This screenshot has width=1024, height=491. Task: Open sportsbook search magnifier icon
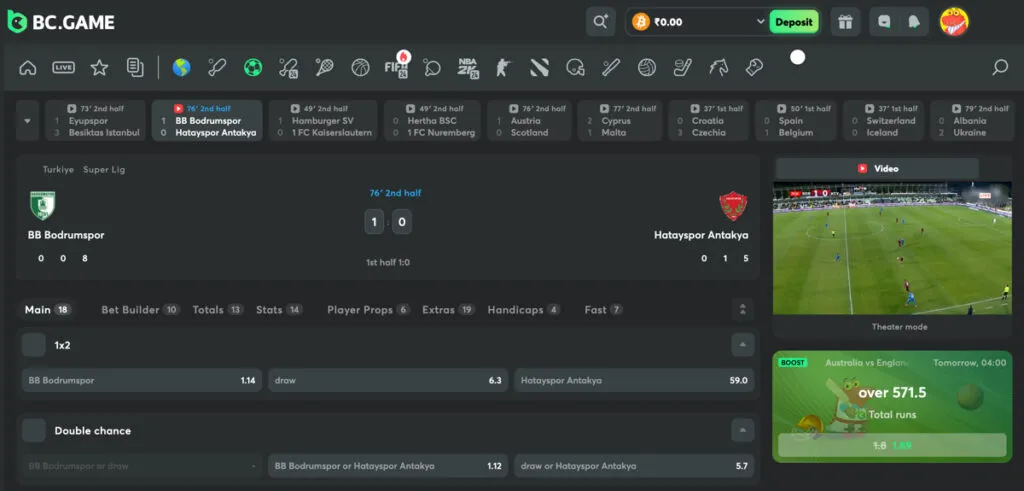coord(1000,67)
